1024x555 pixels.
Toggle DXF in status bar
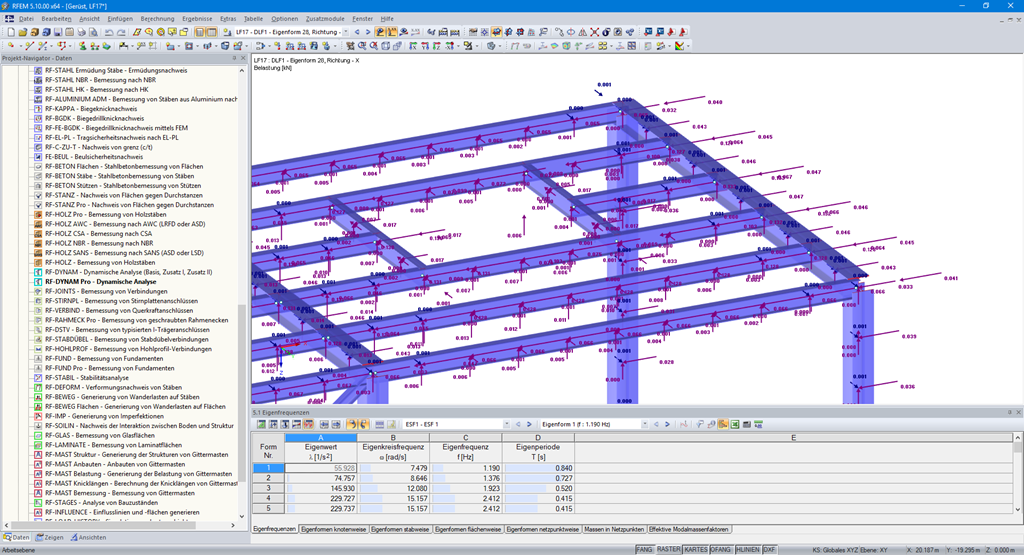769,550
